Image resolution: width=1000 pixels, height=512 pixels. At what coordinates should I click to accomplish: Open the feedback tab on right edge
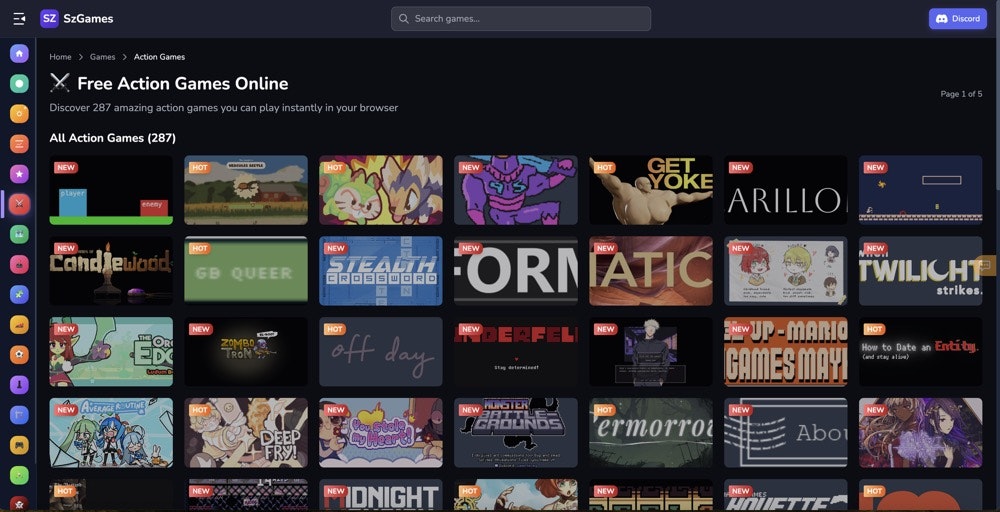point(986,265)
